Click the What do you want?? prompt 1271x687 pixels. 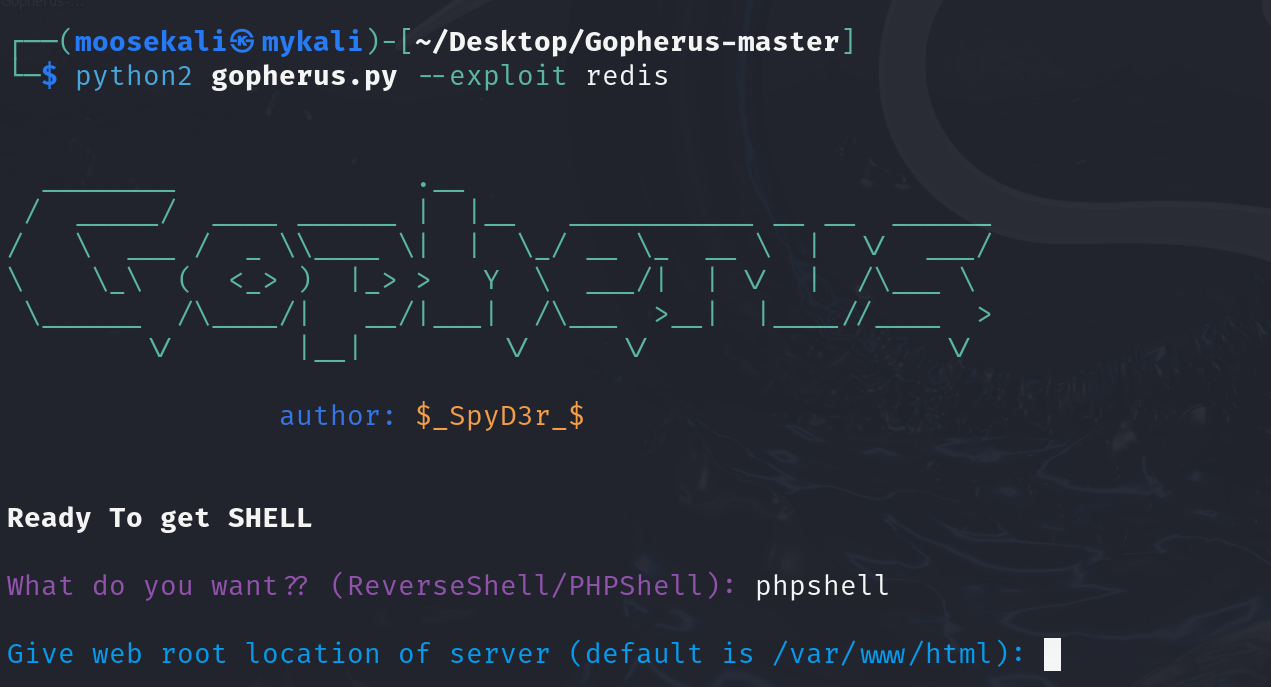tap(158, 585)
